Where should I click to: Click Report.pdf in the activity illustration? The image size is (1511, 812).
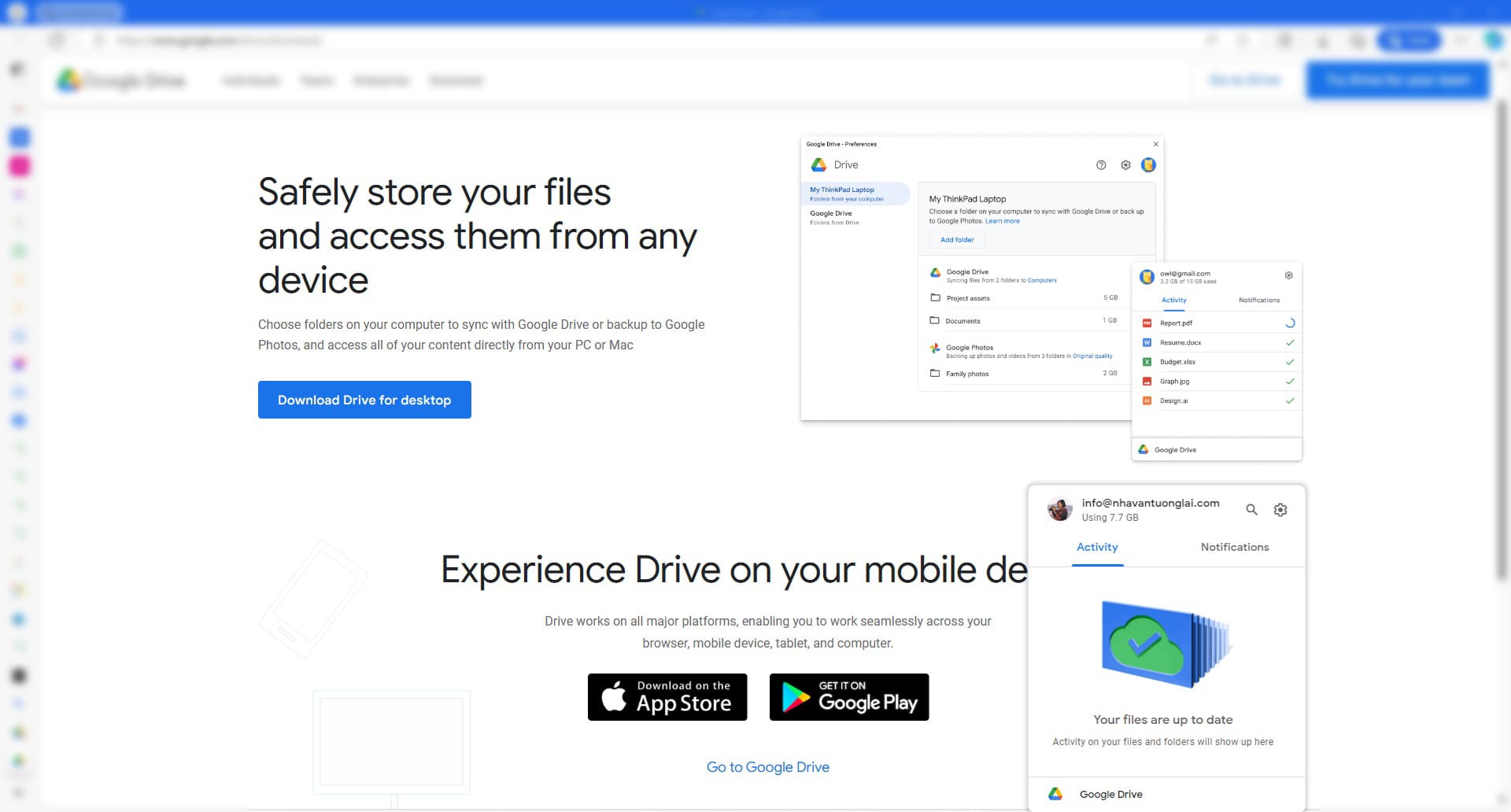pos(1217,323)
